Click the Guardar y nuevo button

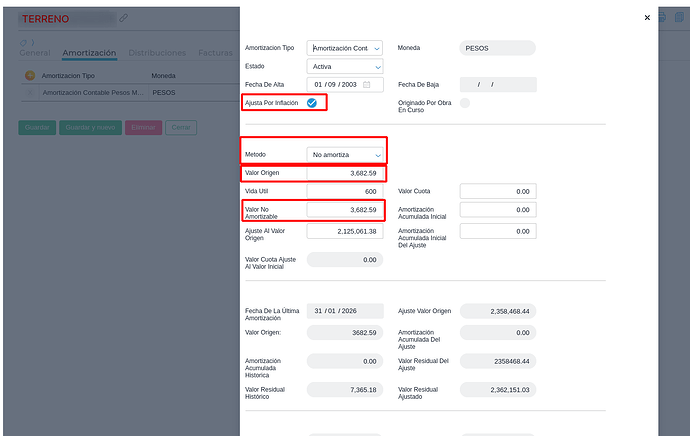pos(91,128)
